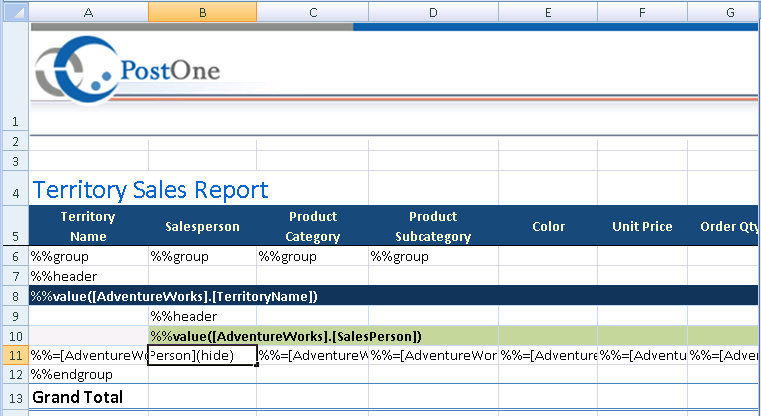Select the Grand Total cell

pyautogui.click(x=88, y=397)
